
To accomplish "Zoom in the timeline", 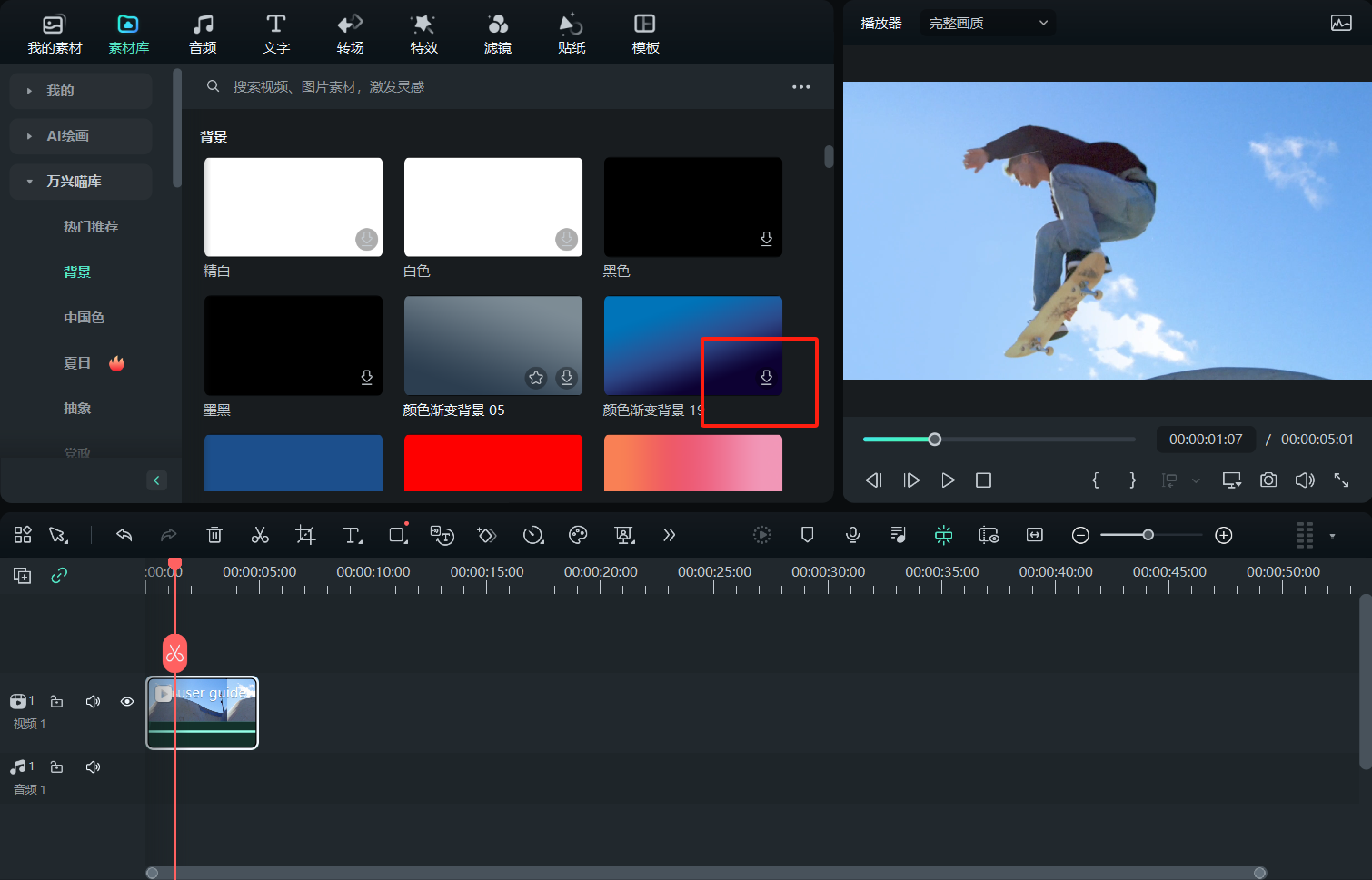I will tap(1224, 536).
